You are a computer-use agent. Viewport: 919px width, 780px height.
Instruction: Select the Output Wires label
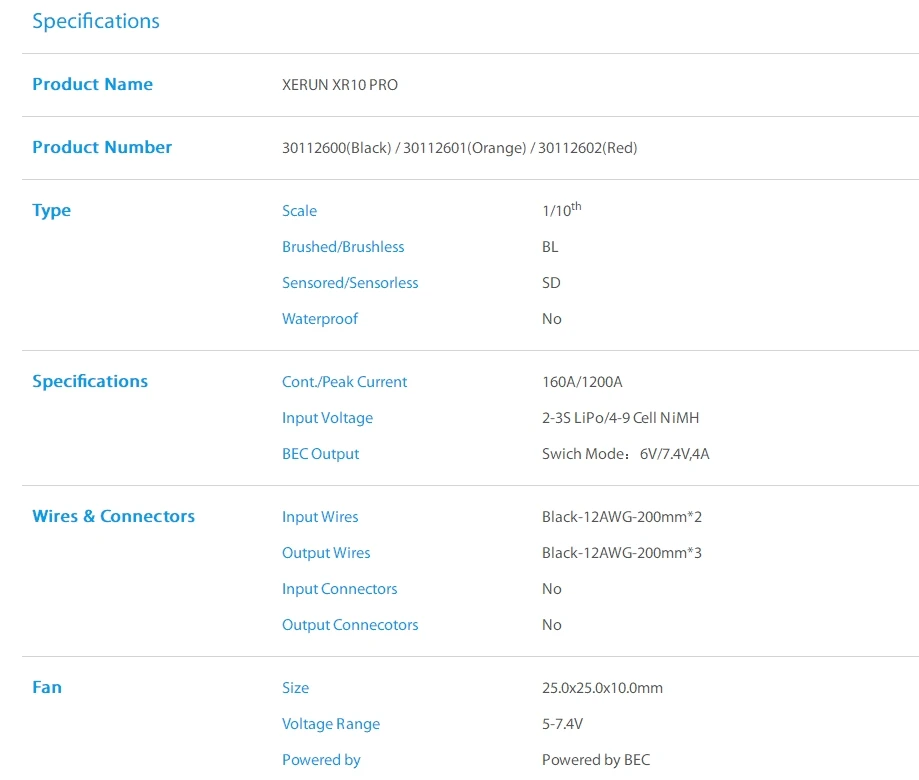pos(326,553)
